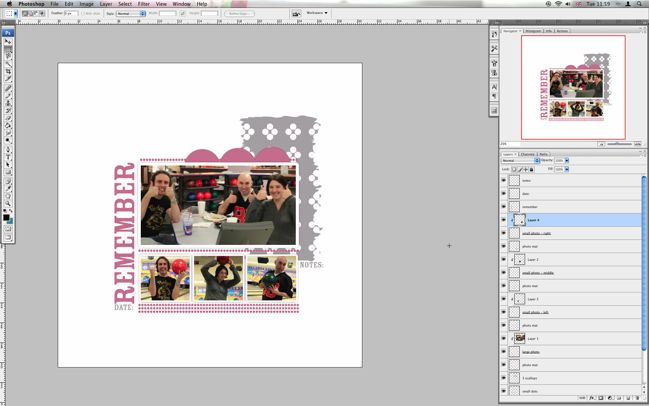This screenshot has width=649, height=406.
Task: Select the Eyedropper tool
Action: (8, 188)
